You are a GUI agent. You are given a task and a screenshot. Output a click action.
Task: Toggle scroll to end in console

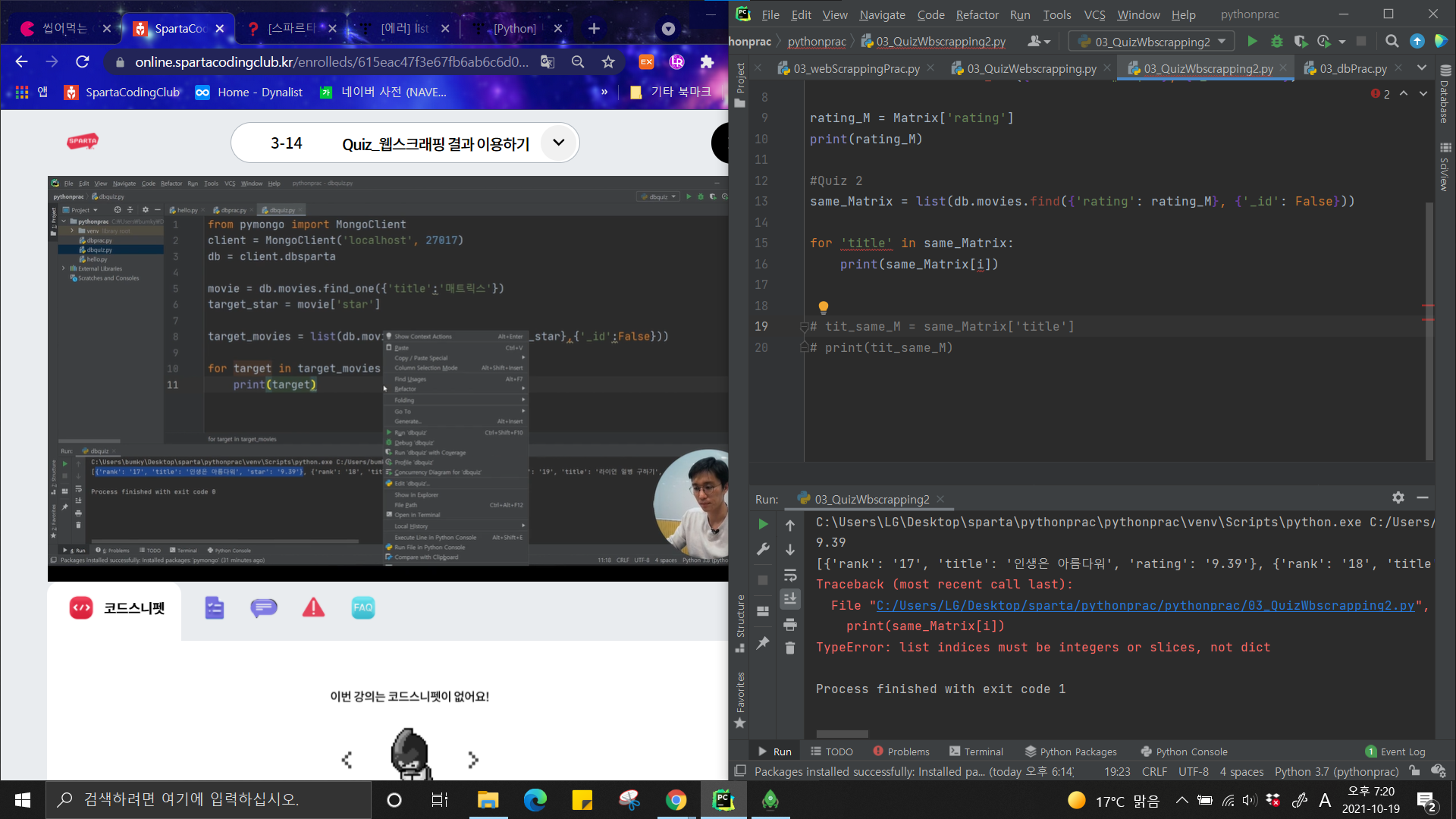[789, 599]
